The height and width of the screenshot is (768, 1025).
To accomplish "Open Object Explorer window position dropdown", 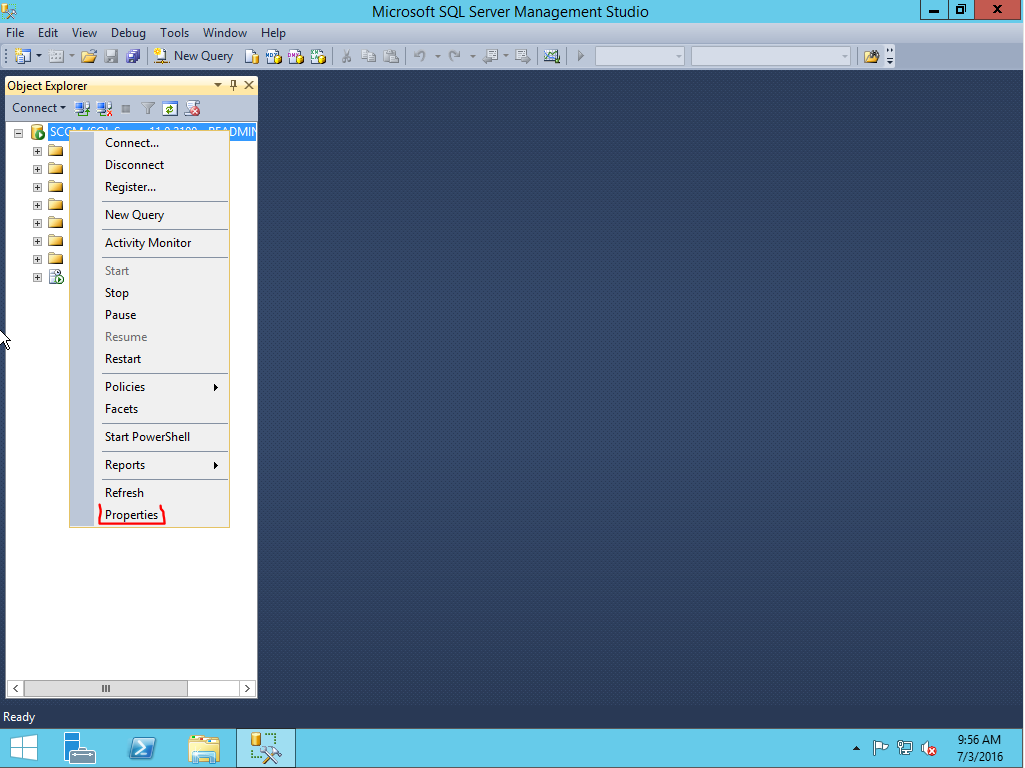I will pyautogui.click(x=218, y=85).
